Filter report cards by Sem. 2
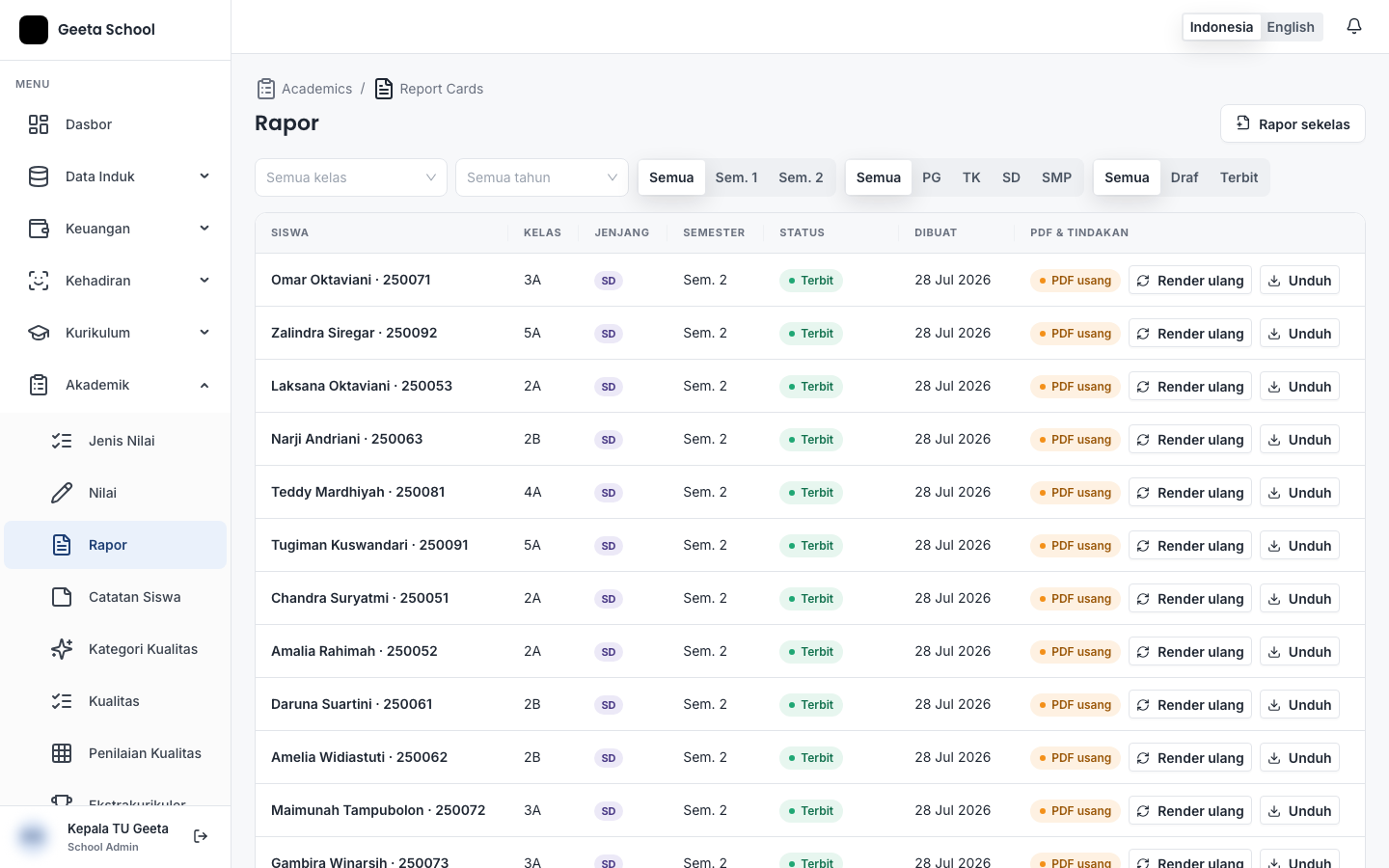Screen dimensions: 1389x868 pyautogui.click(x=801, y=177)
